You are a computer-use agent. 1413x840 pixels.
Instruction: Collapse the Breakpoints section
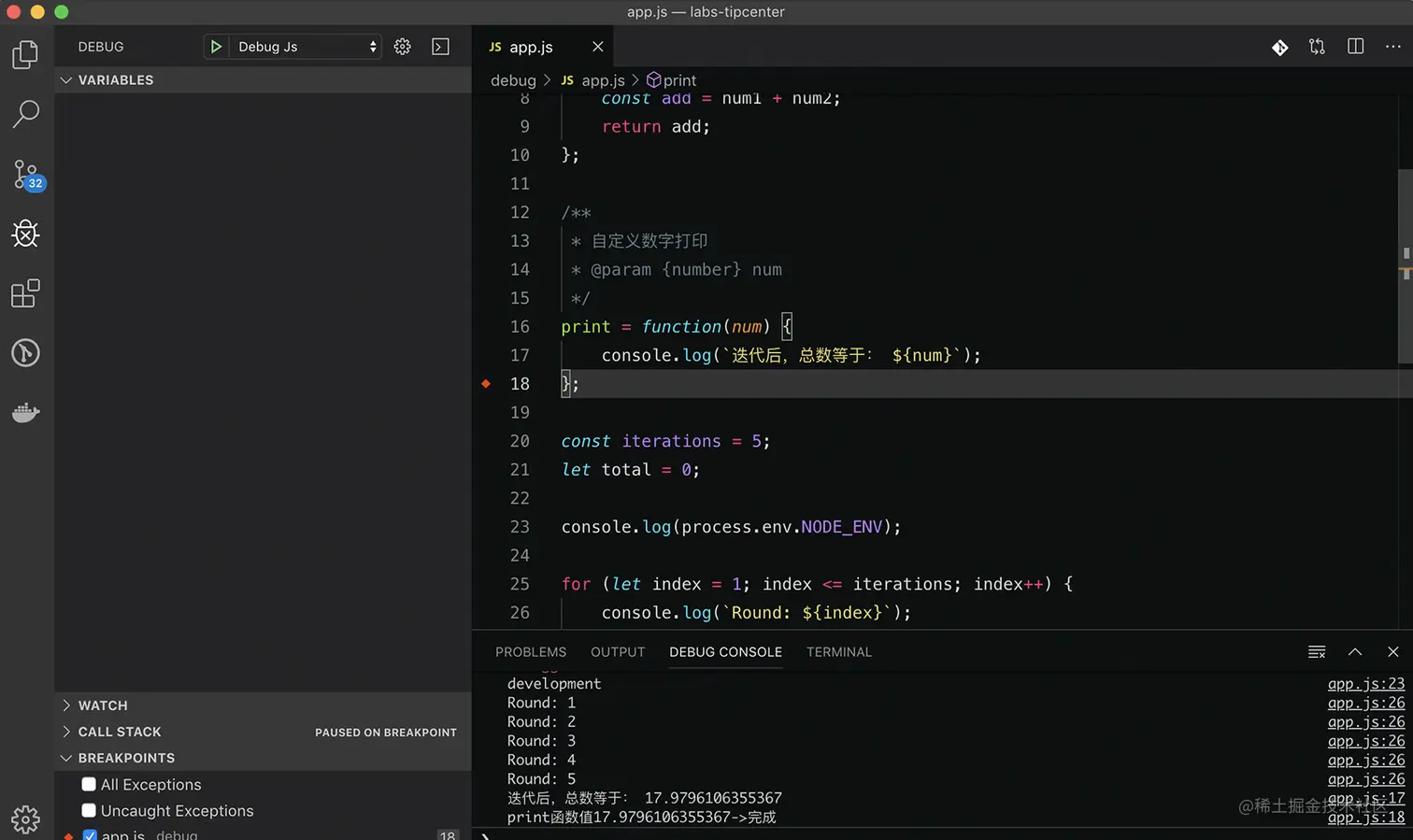[x=263, y=758]
